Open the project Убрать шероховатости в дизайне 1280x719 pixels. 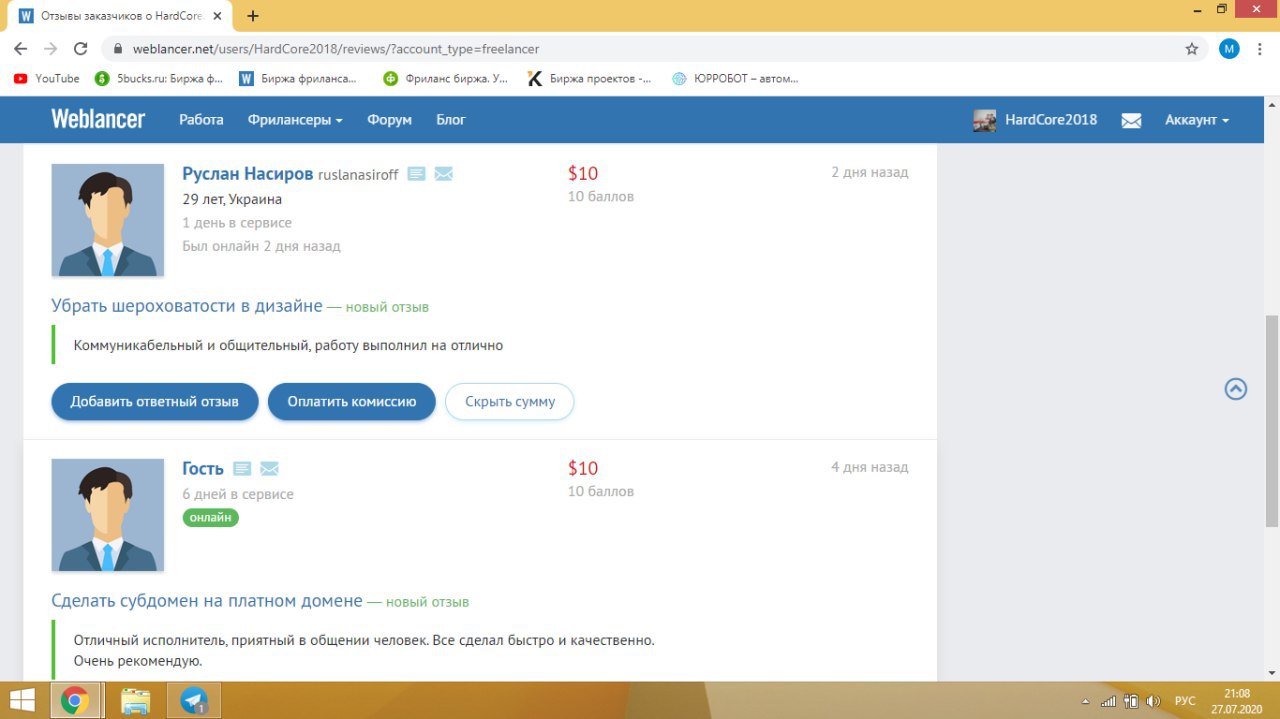(187, 306)
